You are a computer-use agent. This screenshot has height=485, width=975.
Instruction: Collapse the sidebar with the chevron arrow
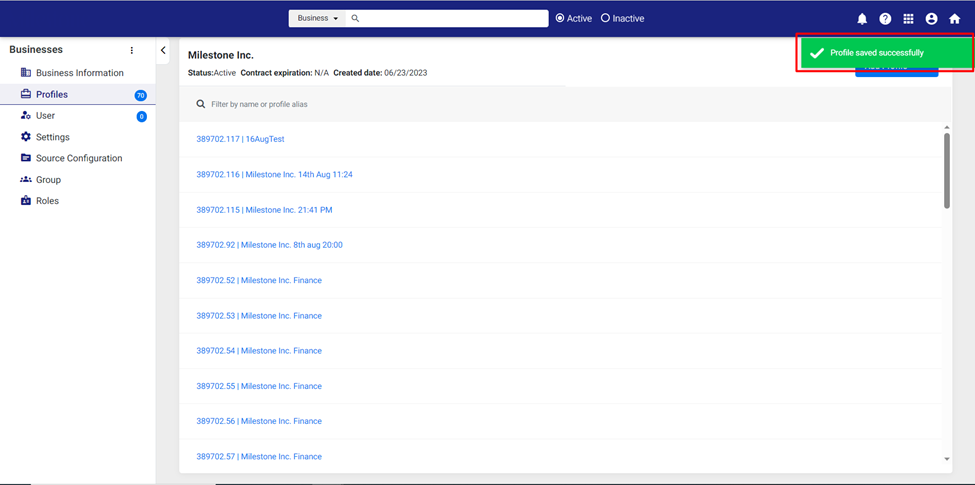163,50
